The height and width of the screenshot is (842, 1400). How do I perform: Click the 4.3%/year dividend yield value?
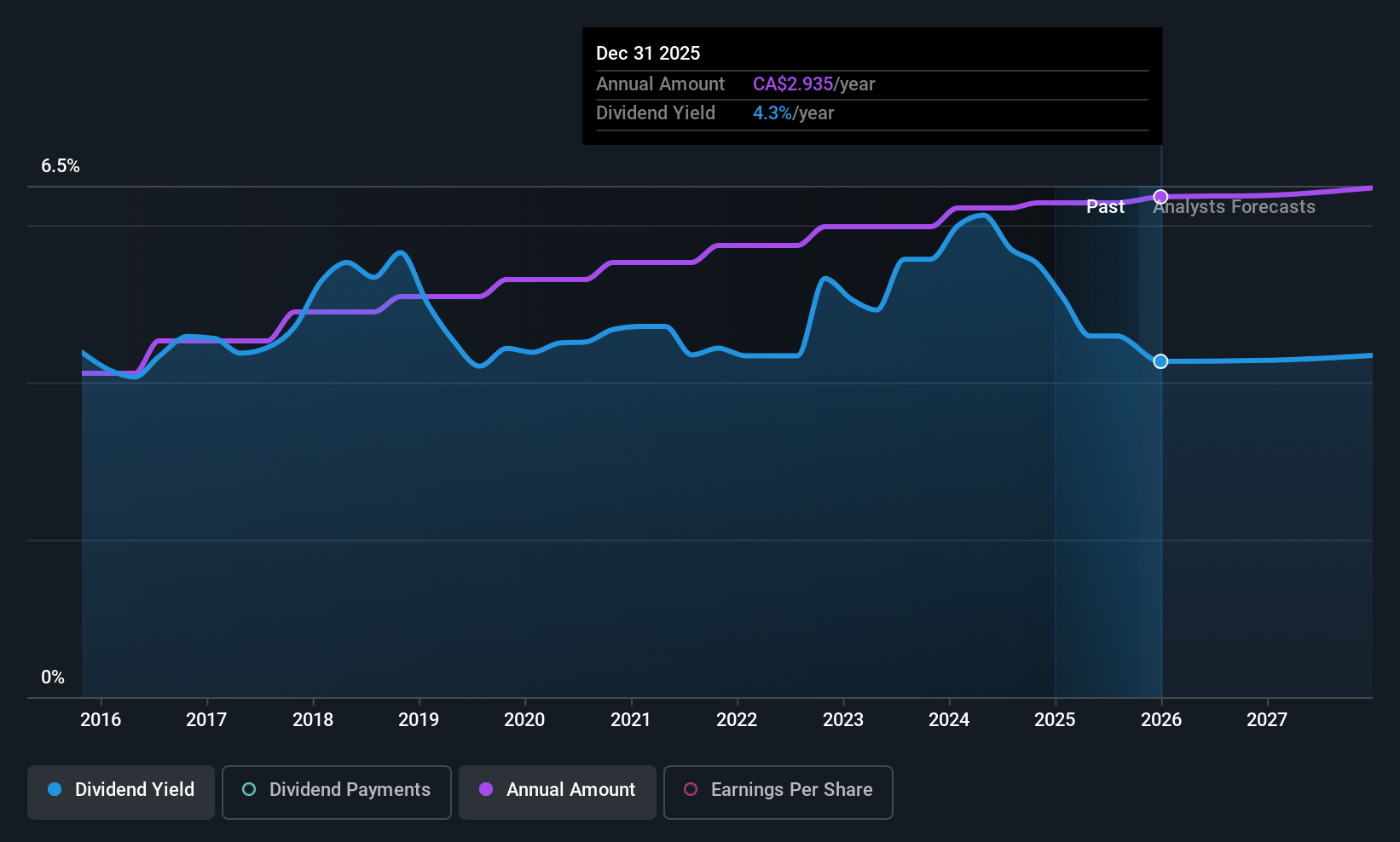pyautogui.click(x=770, y=112)
